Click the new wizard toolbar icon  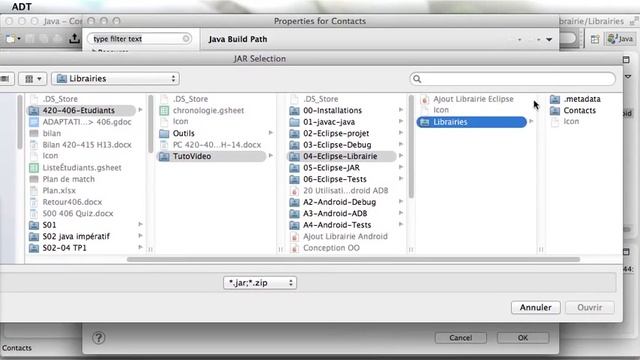(x=11, y=39)
